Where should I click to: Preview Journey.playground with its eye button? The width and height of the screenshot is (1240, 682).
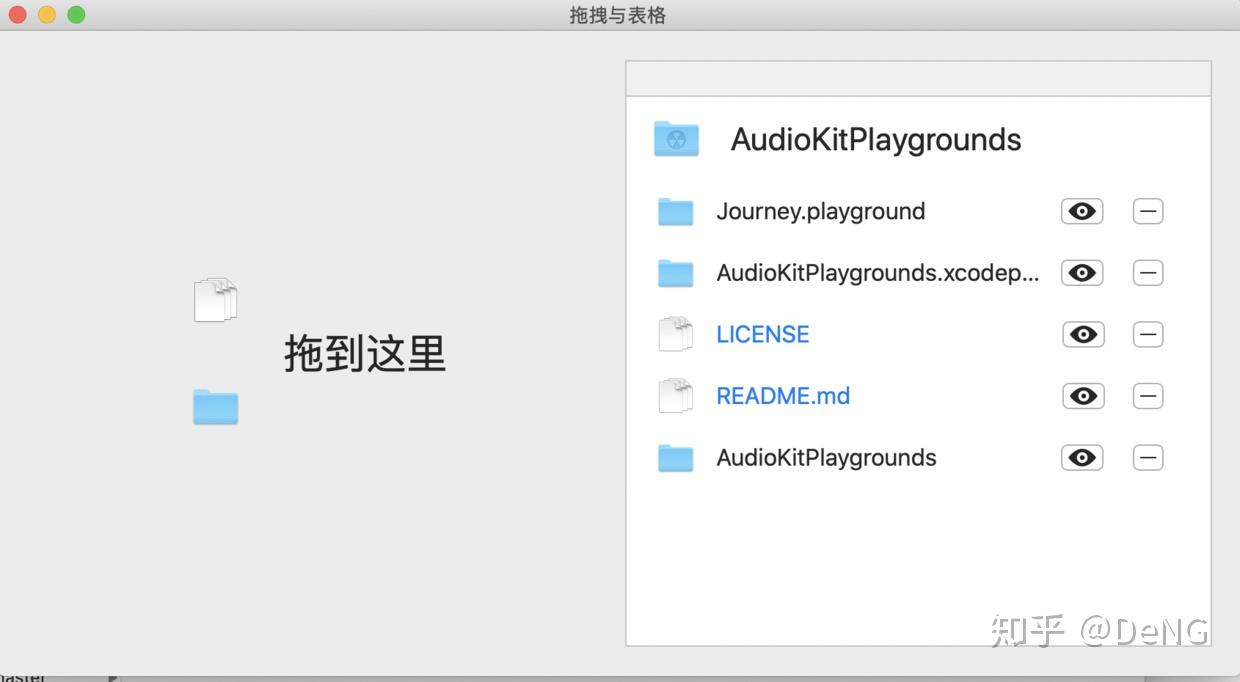point(1082,211)
